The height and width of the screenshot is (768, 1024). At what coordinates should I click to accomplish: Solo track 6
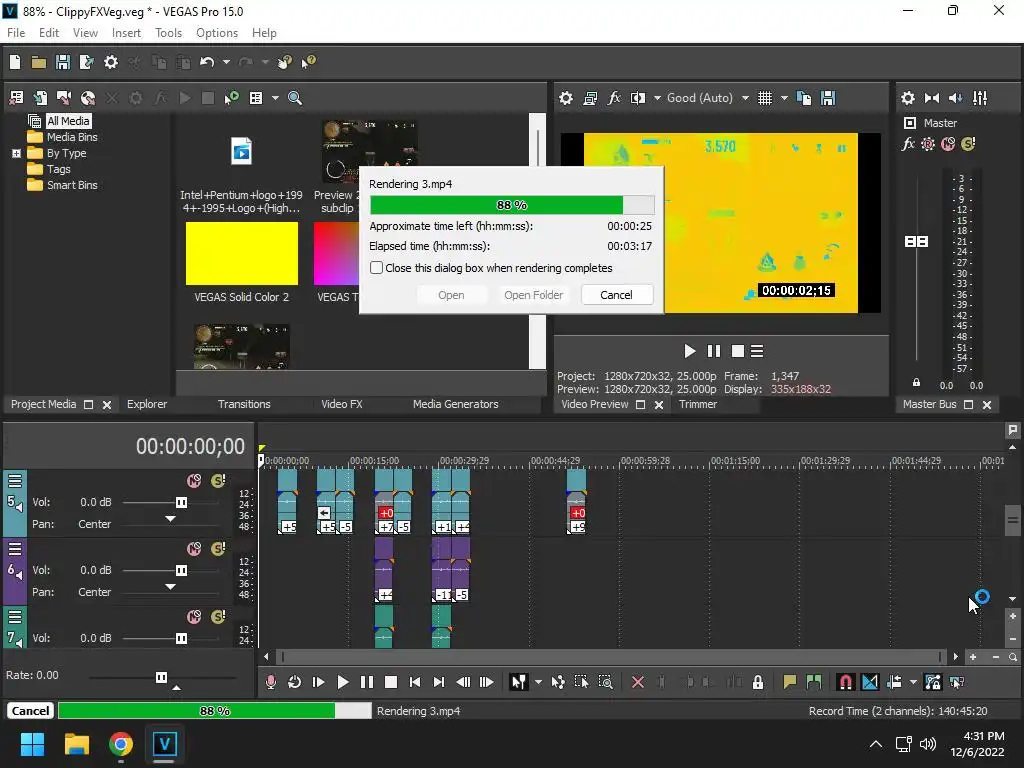point(218,549)
